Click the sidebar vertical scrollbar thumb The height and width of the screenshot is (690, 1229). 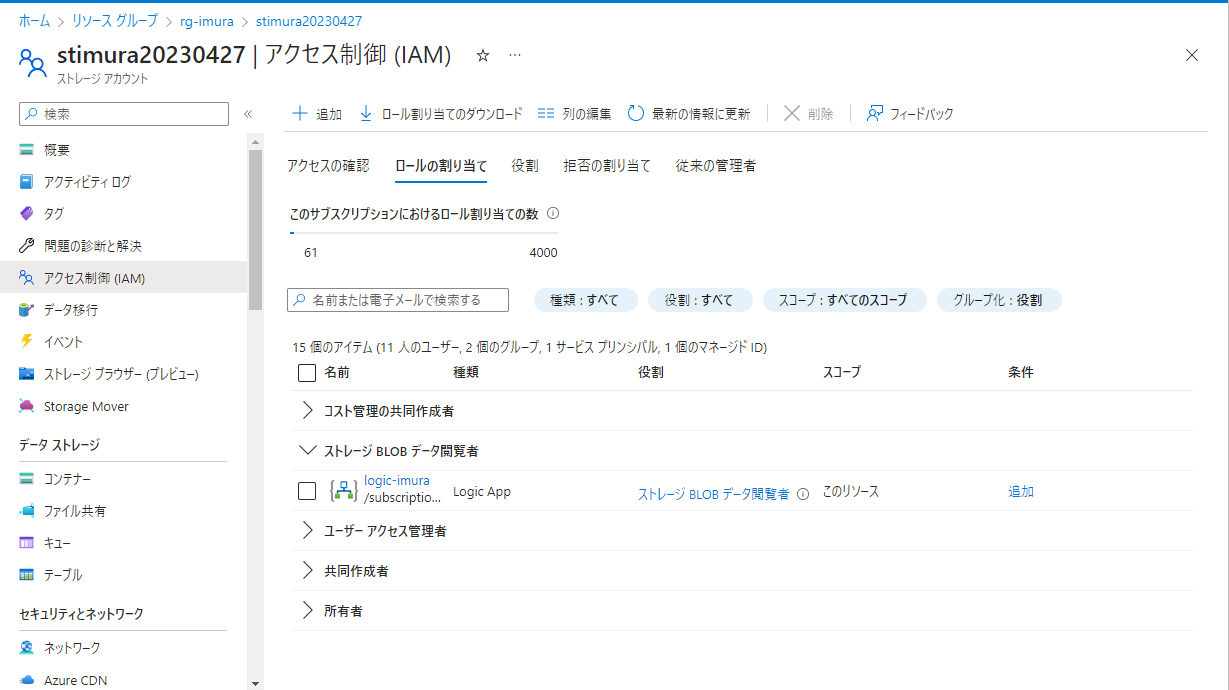point(255,231)
